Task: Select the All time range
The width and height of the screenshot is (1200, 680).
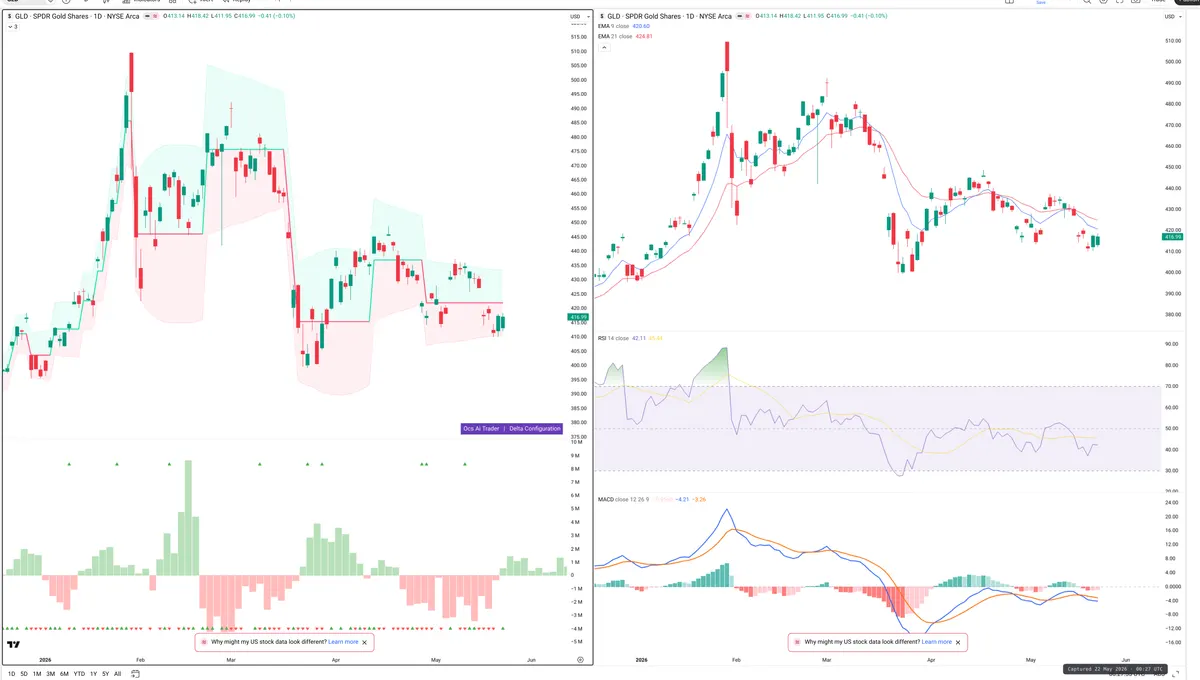Action: point(118,674)
